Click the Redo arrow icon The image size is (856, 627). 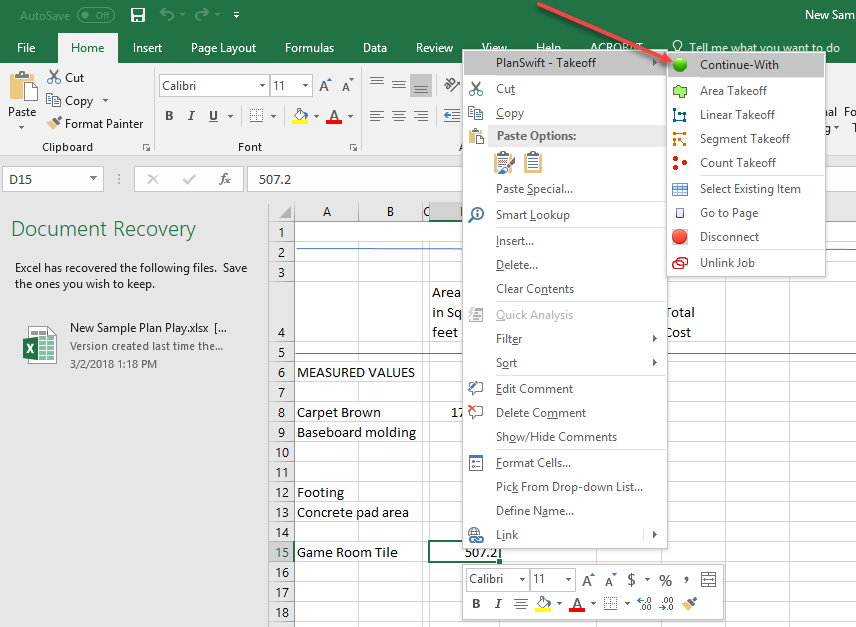(x=201, y=15)
